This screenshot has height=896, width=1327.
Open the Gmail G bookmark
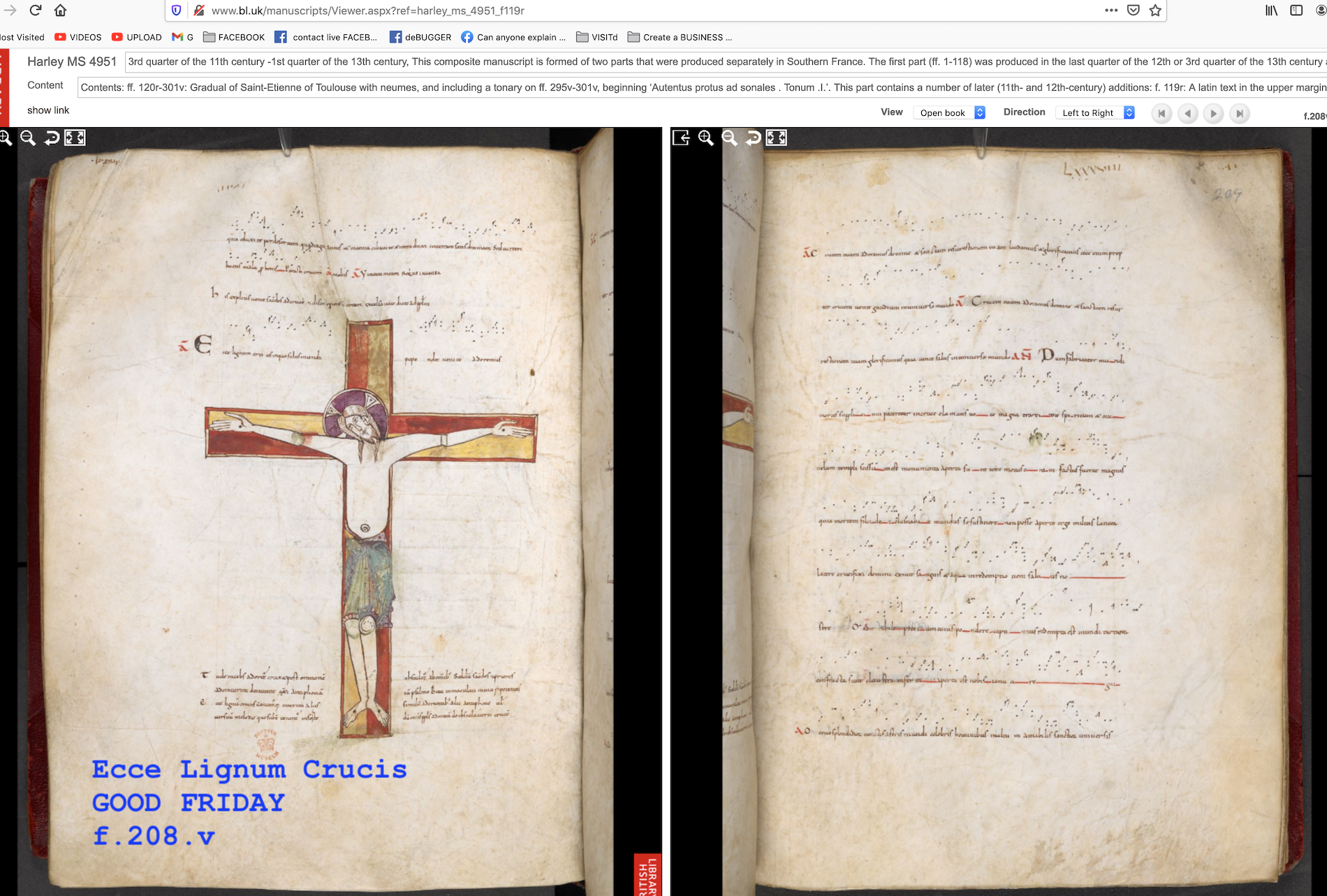pos(182,37)
